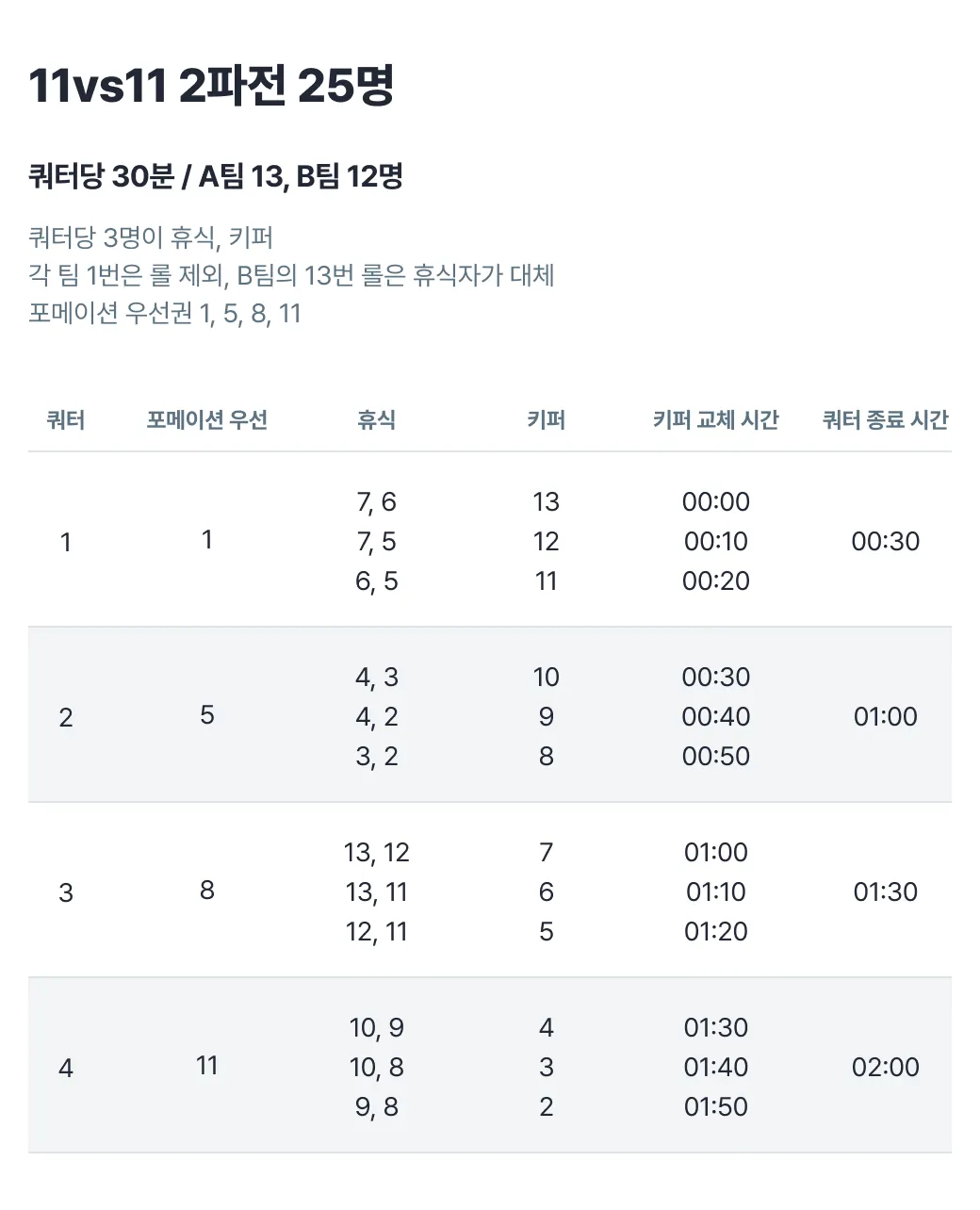
Task: Click the "포메이션 우선권 1, 5, 8, 11" line
Action: tap(165, 313)
